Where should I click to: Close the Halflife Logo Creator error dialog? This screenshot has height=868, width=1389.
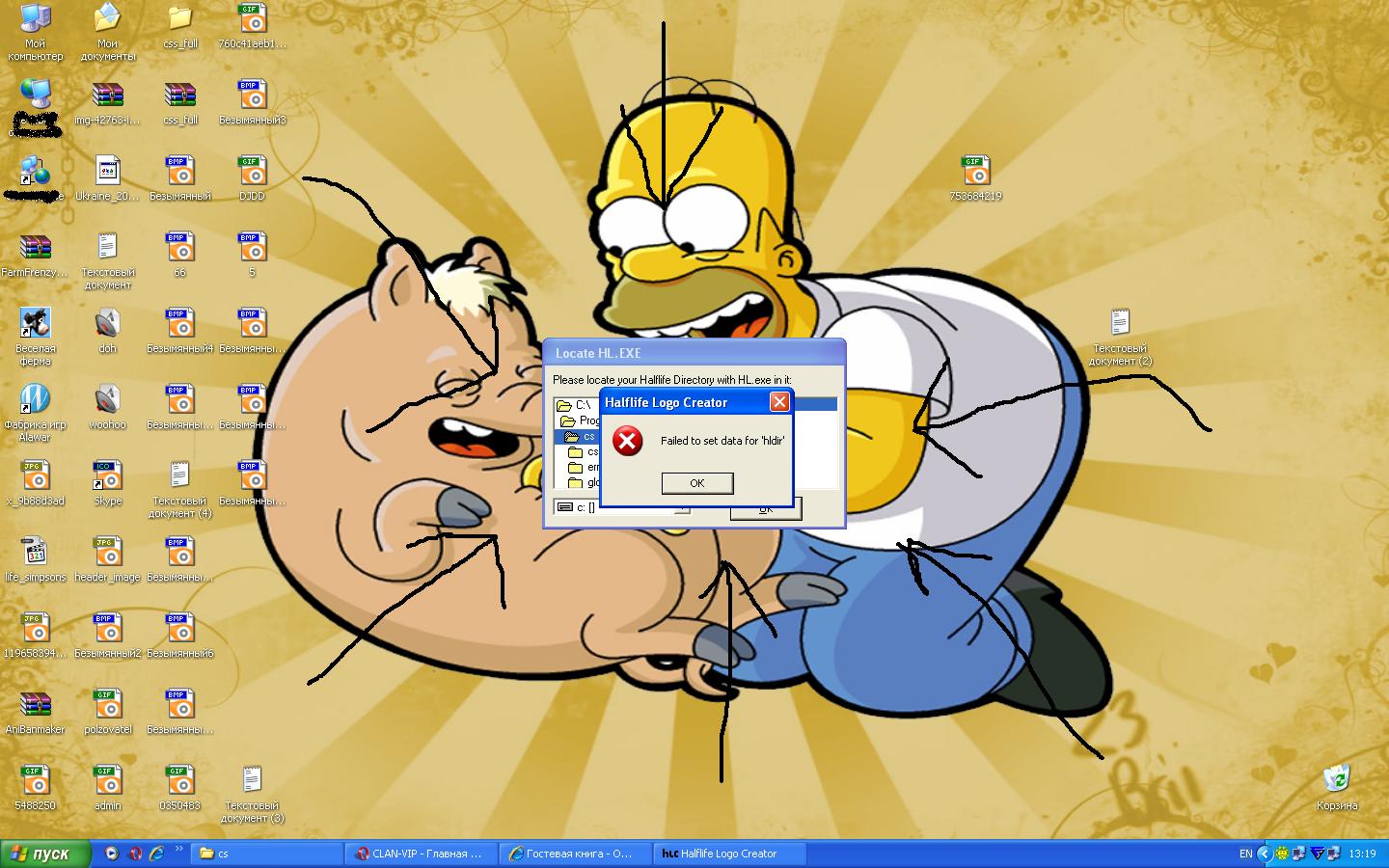(779, 402)
